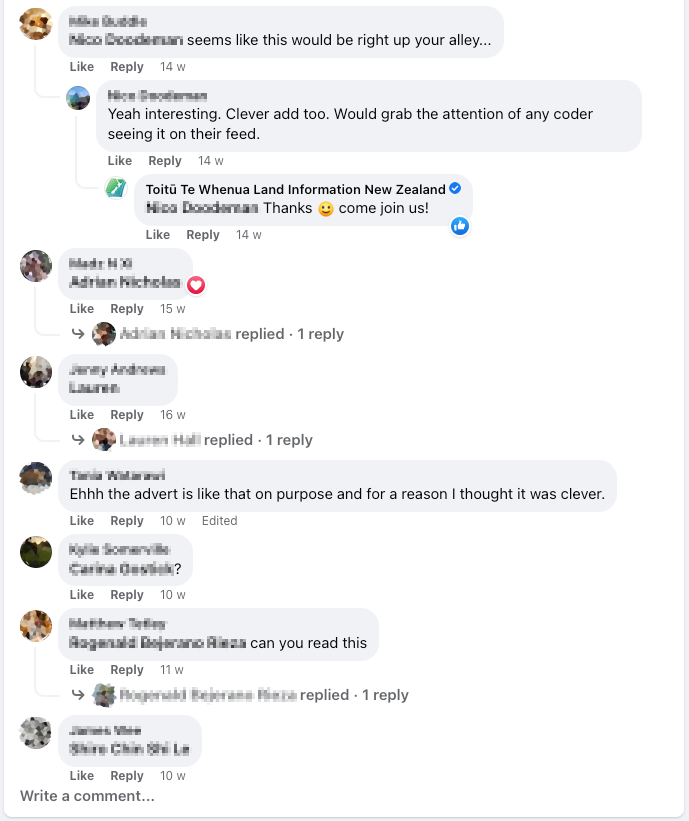689x821 pixels.
Task: Like the 'Yeah interesting. Clever add' reply
Action: 120,161
